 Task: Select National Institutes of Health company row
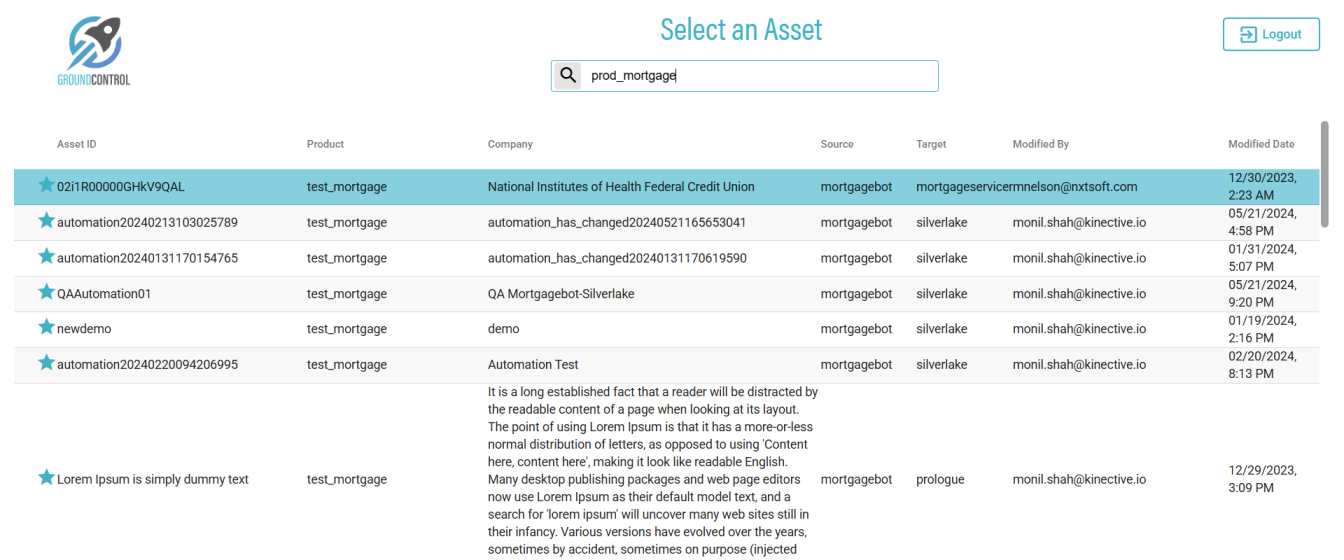pyautogui.click(x=621, y=187)
